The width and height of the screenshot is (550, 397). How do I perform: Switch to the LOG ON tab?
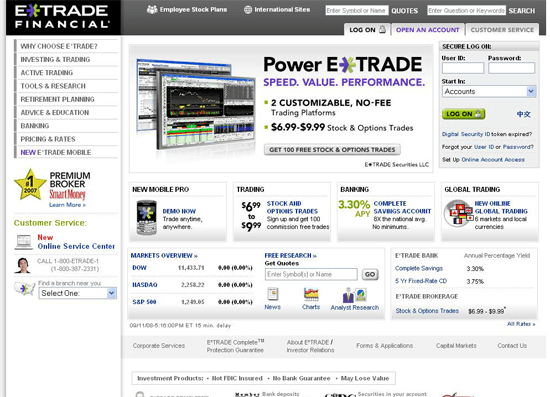point(367,30)
